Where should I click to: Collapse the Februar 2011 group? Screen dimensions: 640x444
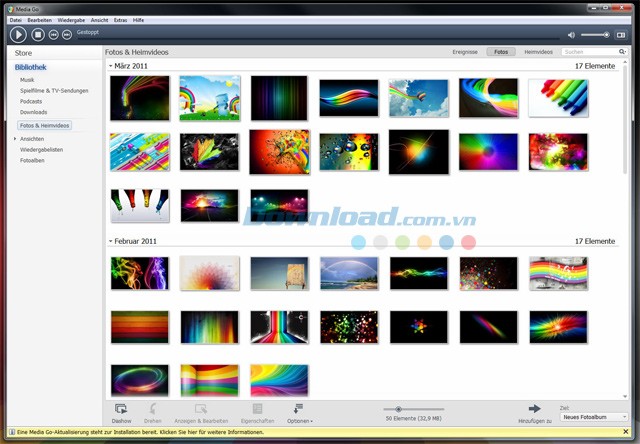point(111,241)
